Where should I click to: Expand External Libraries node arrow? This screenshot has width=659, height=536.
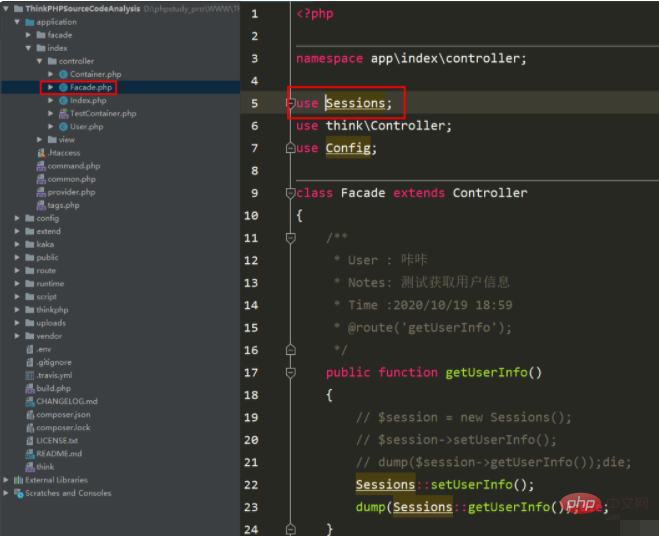point(6,480)
